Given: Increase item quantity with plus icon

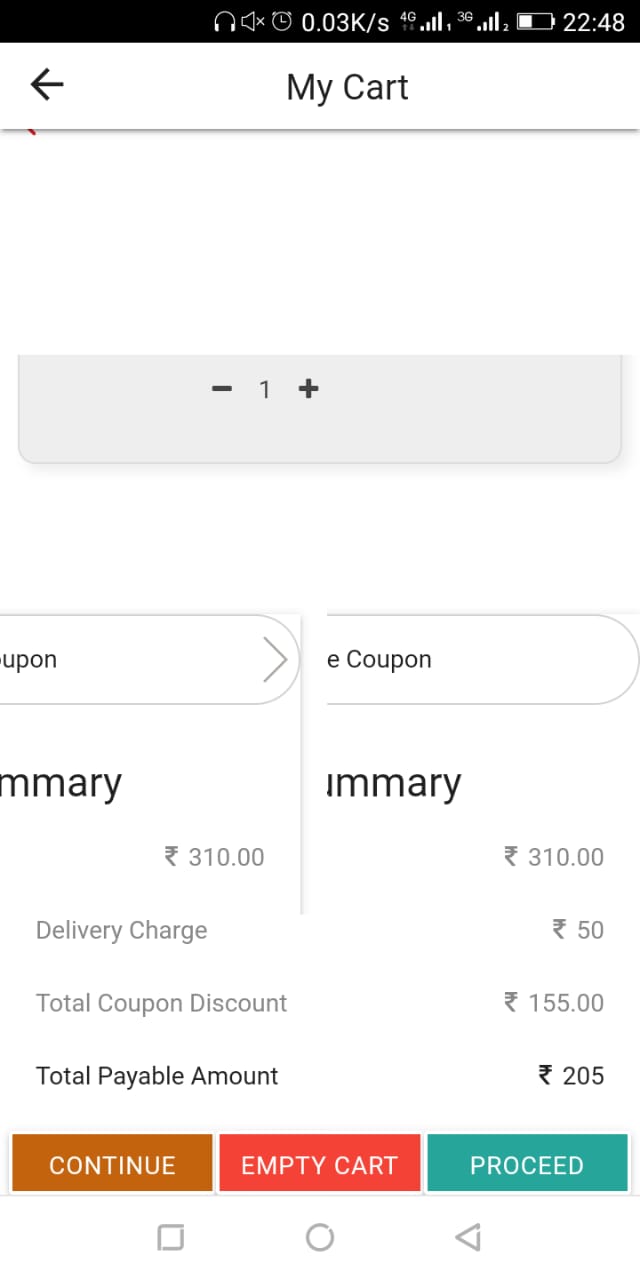Looking at the screenshot, I should click(x=308, y=388).
